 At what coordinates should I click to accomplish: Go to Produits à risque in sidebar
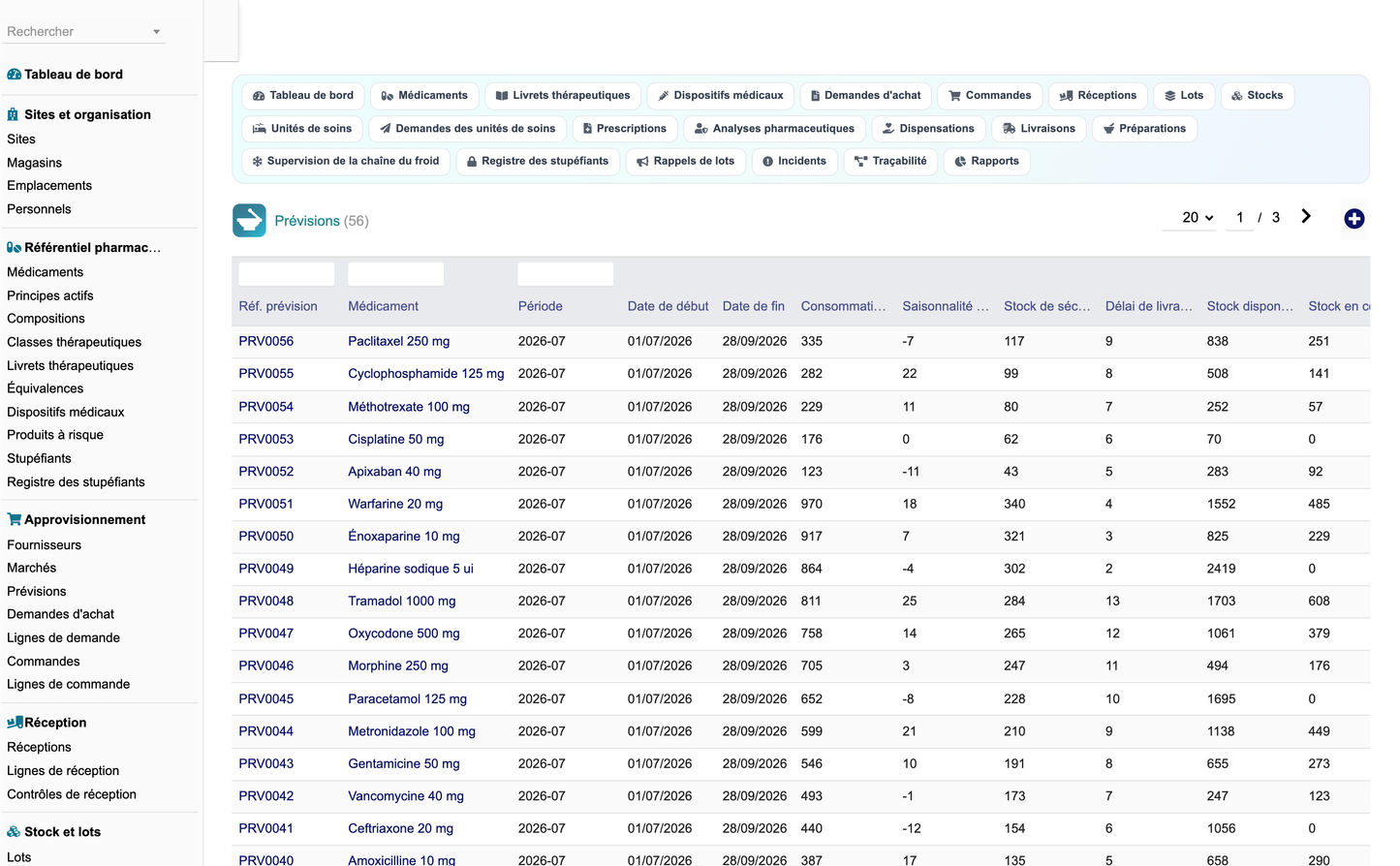tap(55, 435)
